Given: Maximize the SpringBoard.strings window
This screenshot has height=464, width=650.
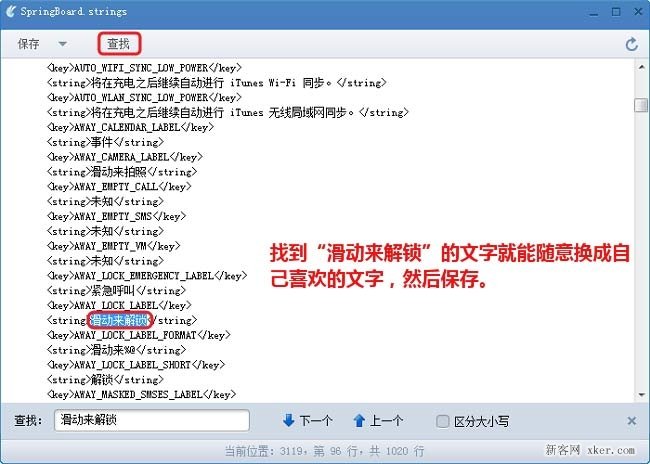Looking at the screenshot, I should 616,12.
